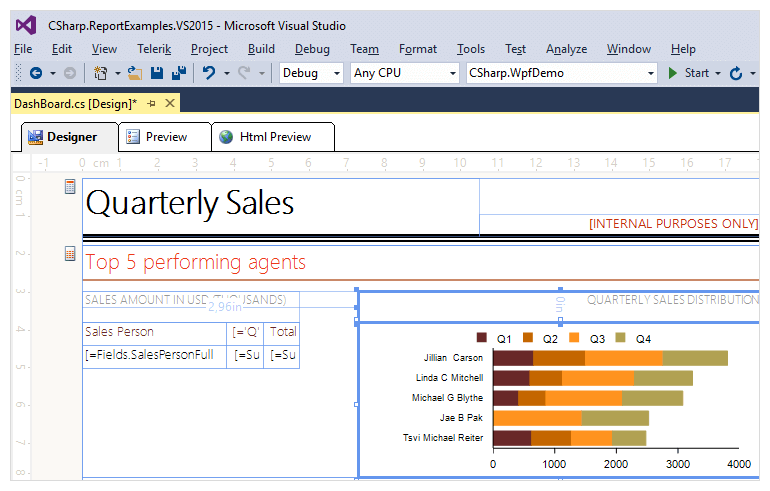Open the View menu
770x491 pixels.
tap(104, 49)
